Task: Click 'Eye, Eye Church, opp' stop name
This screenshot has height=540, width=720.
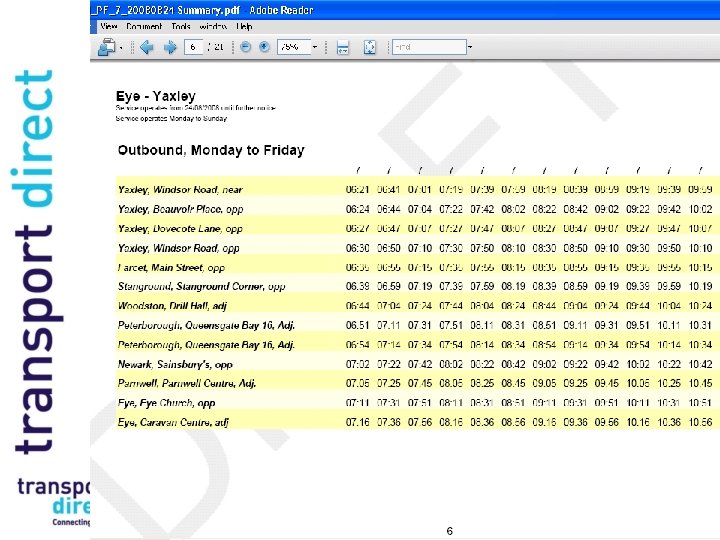Action: [x=166, y=403]
